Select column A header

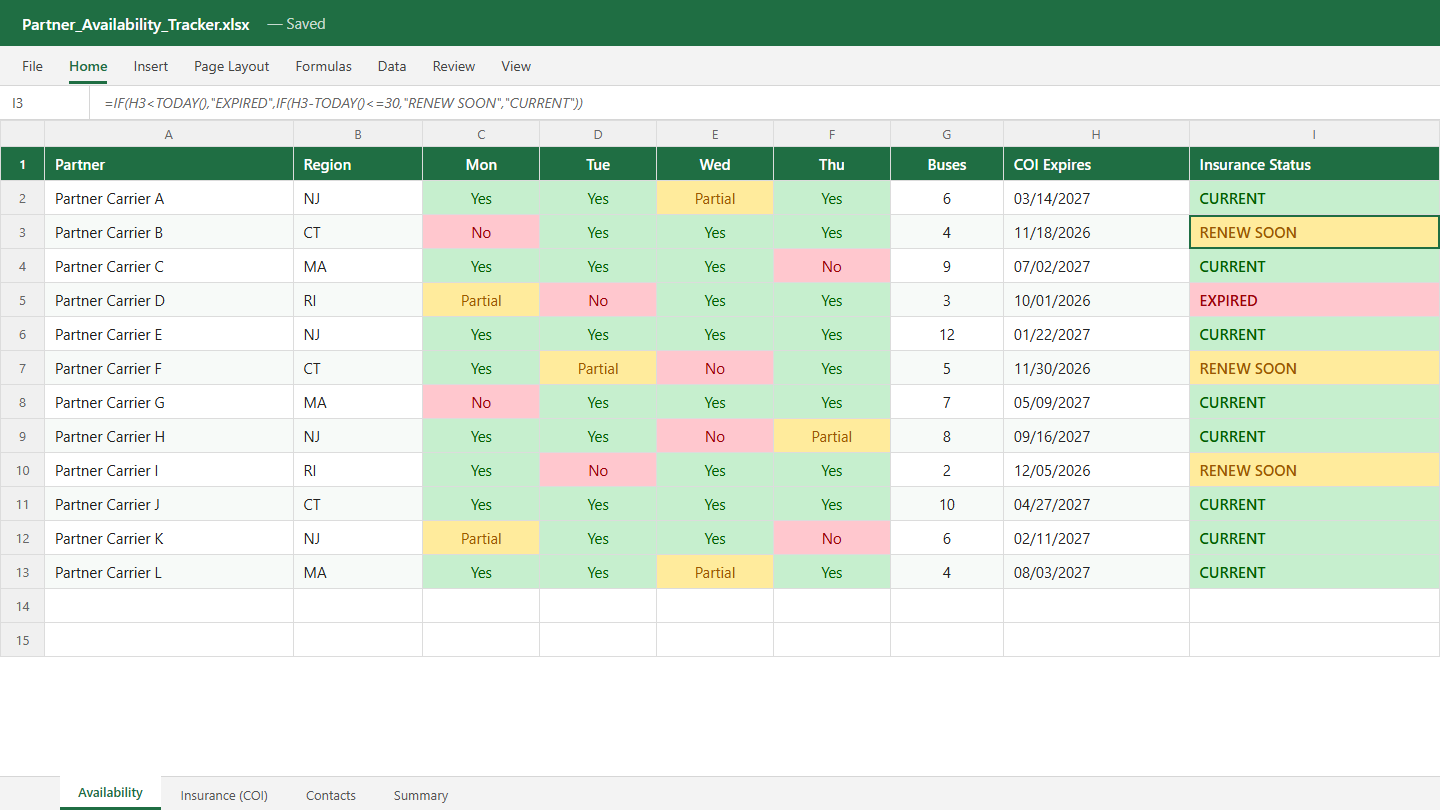click(x=169, y=134)
